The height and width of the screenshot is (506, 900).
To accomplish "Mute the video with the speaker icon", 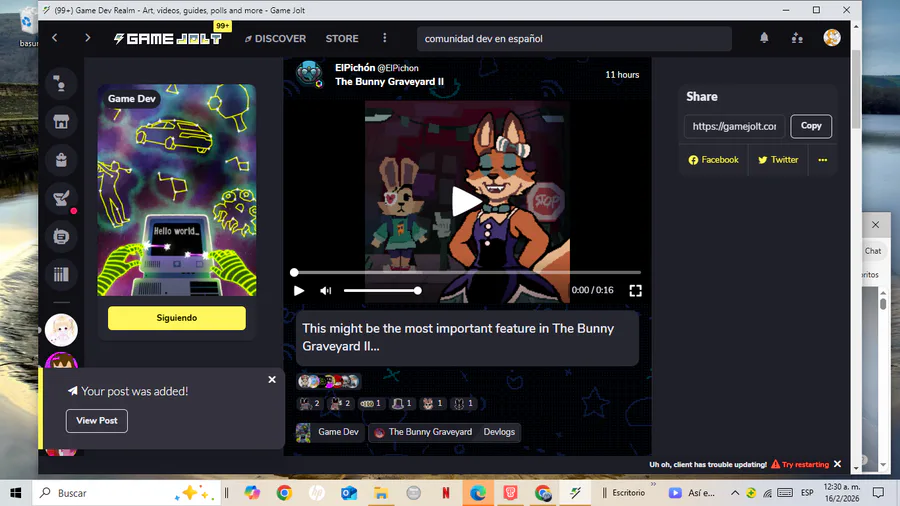I will pyautogui.click(x=325, y=291).
